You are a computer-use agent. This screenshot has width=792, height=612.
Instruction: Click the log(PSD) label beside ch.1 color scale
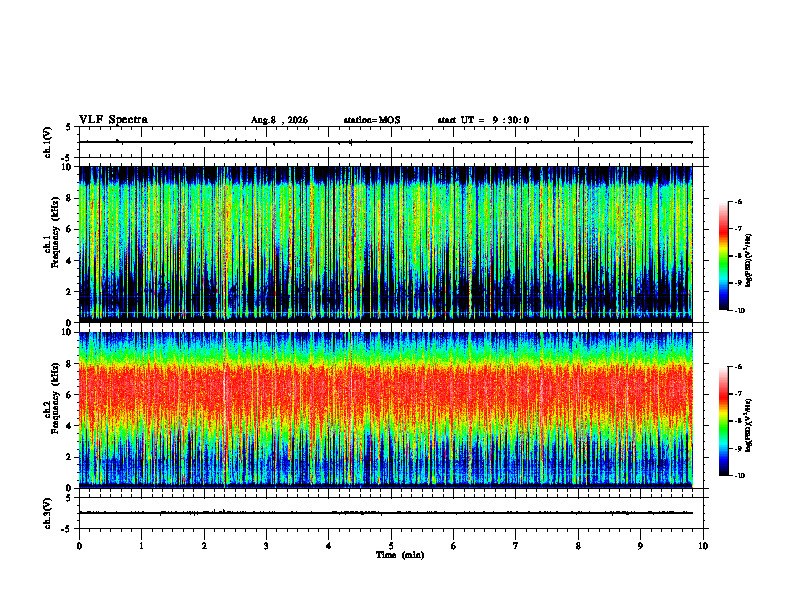(749, 261)
